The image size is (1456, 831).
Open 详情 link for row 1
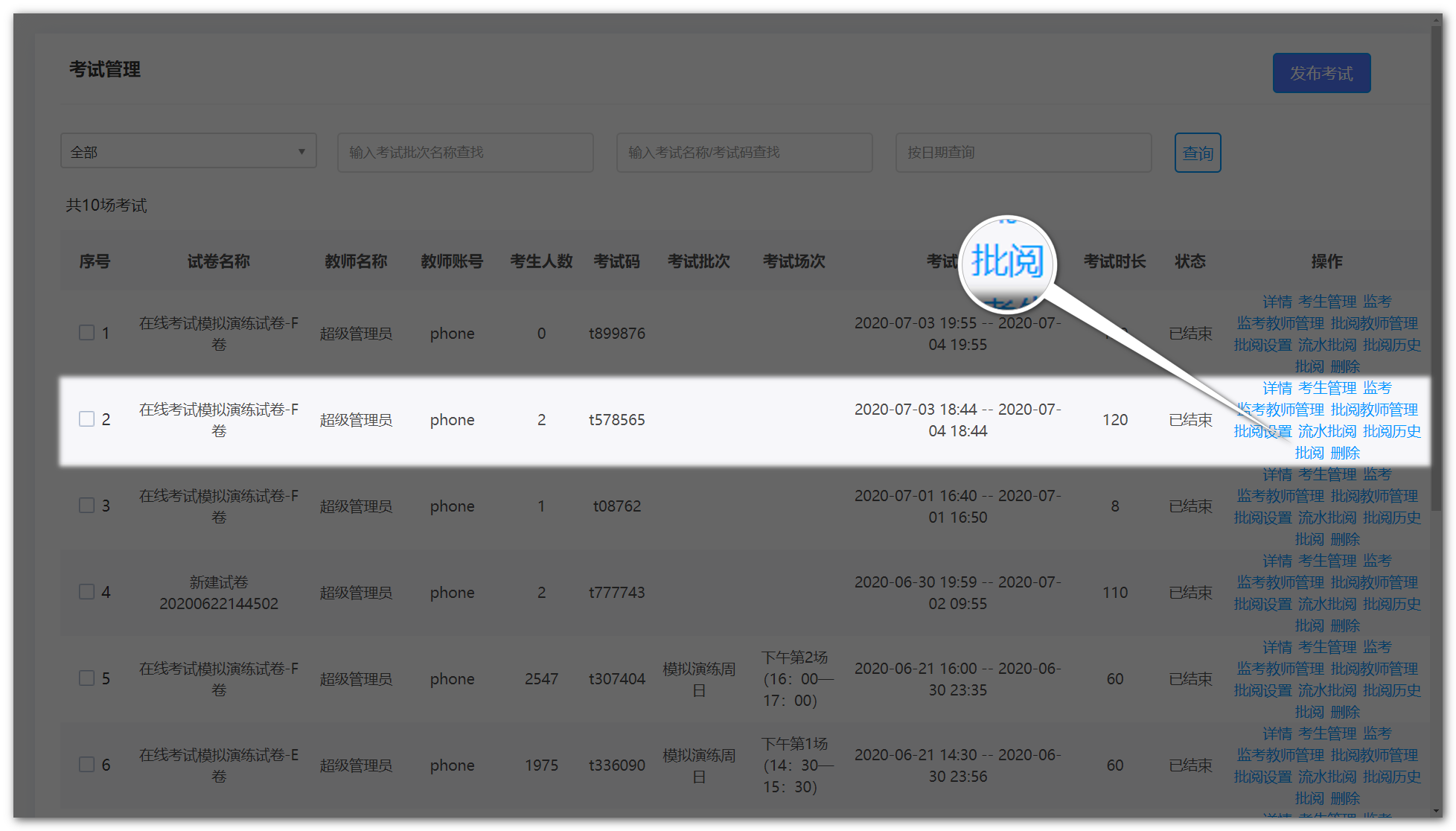click(x=1277, y=302)
